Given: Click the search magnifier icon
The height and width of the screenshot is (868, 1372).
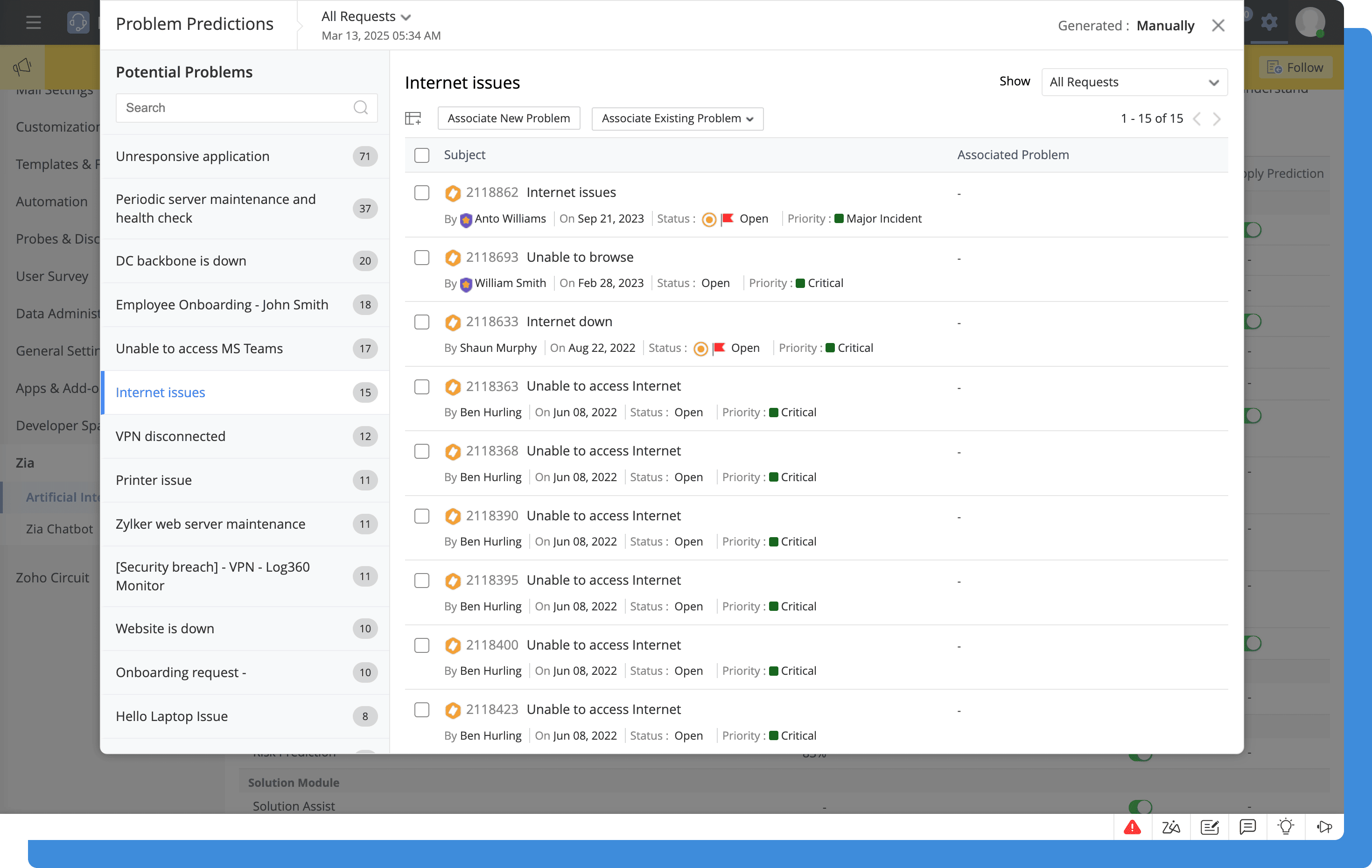Looking at the screenshot, I should [360, 108].
